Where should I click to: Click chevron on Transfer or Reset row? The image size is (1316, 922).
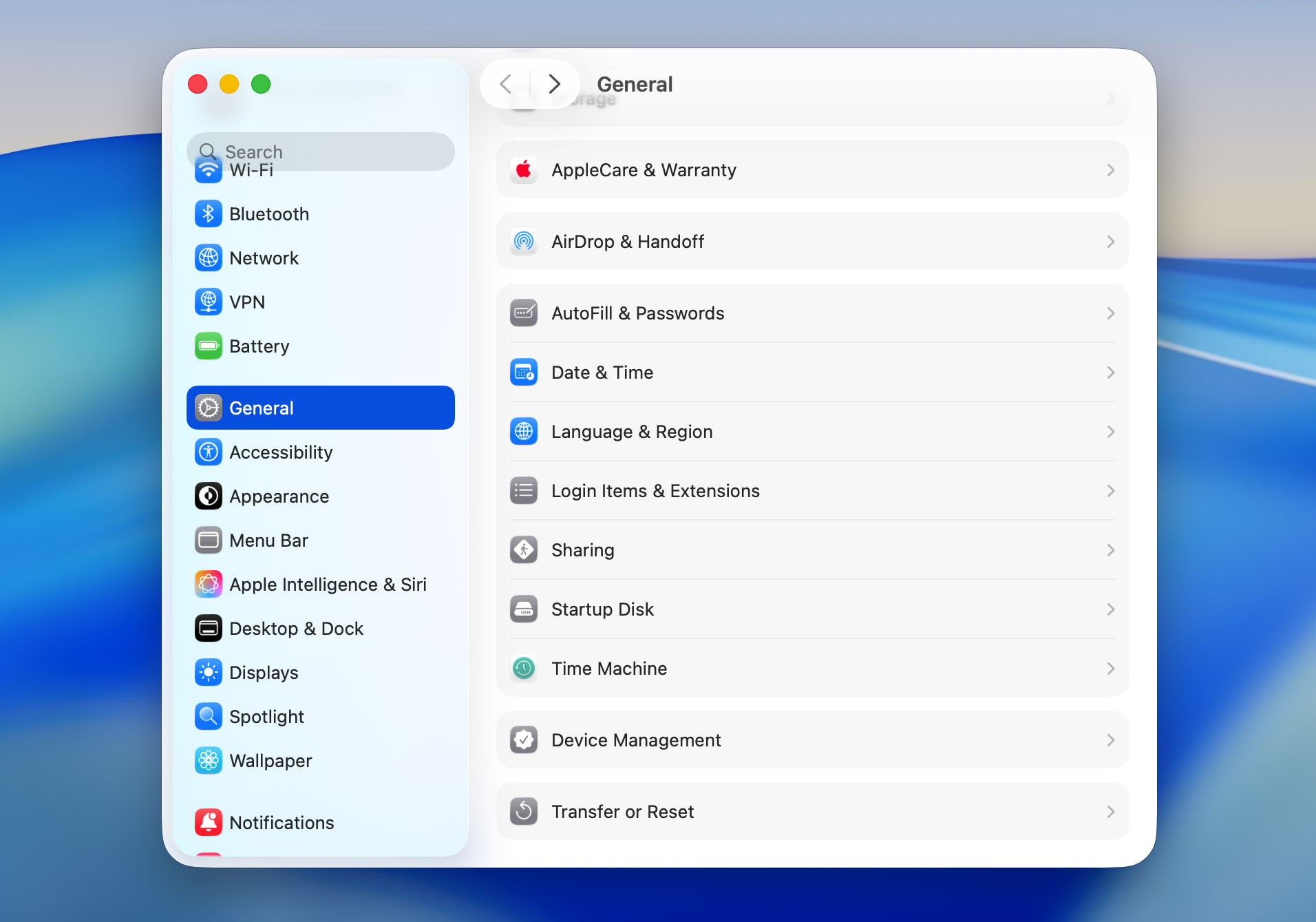pos(1110,812)
